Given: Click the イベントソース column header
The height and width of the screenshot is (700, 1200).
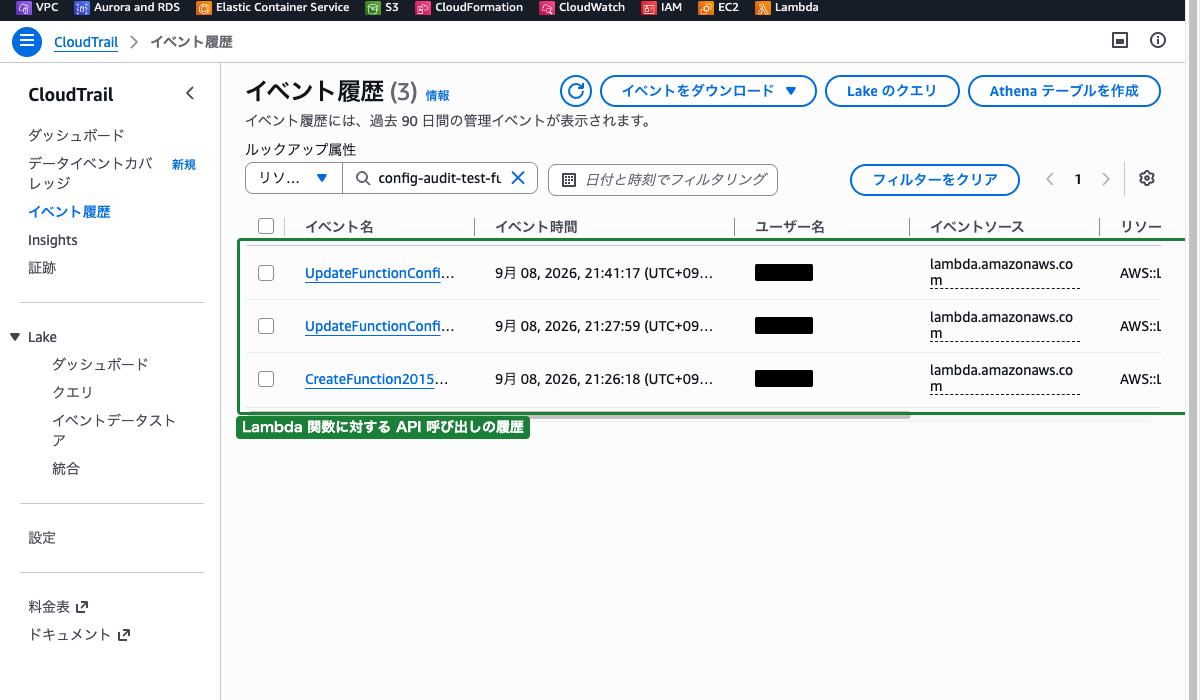Looking at the screenshot, I should 977,227.
